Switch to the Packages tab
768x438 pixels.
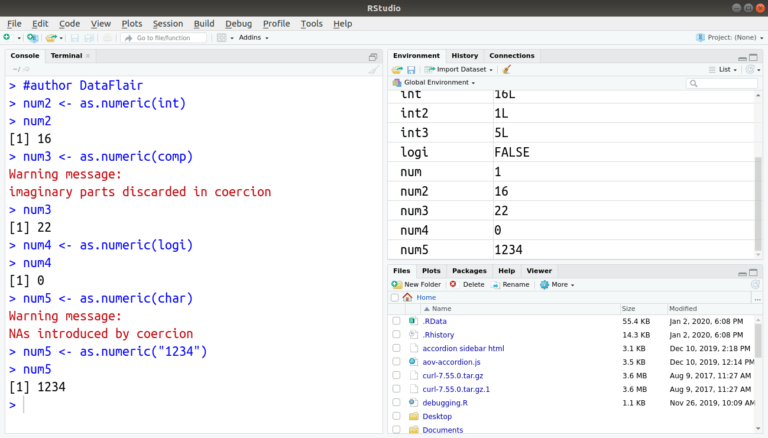[468, 270]
